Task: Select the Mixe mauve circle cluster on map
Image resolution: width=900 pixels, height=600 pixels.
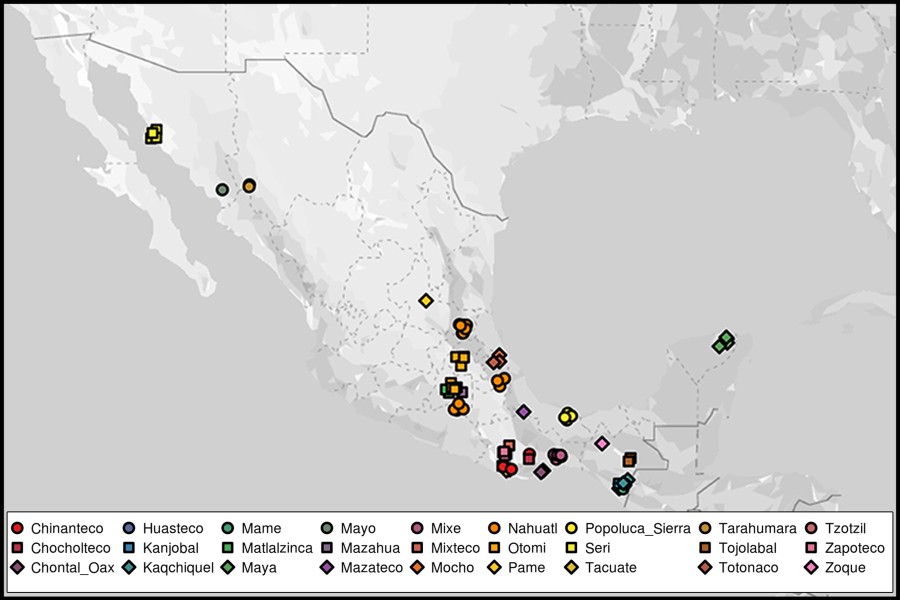Action: pyautogui.click(x=557, y=456)
